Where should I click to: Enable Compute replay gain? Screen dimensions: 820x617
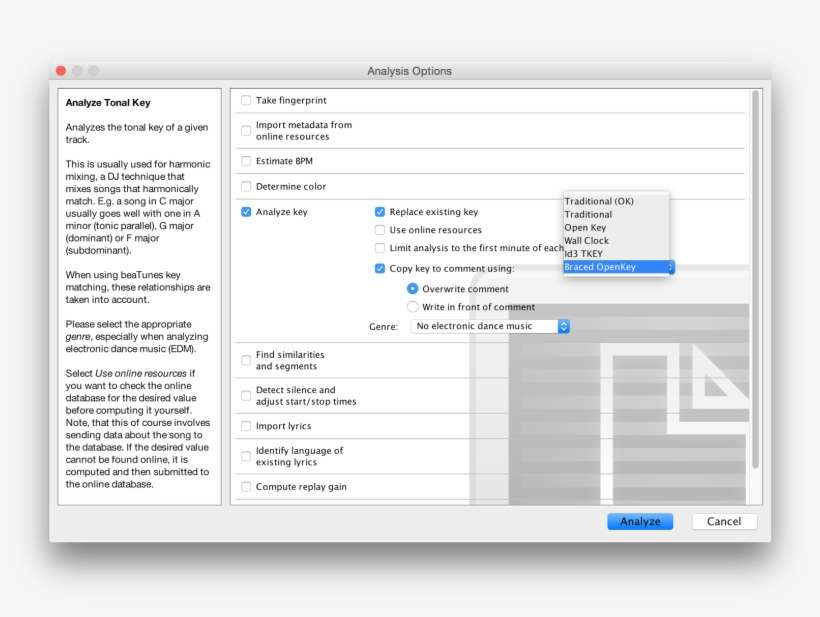pos(246,487)
